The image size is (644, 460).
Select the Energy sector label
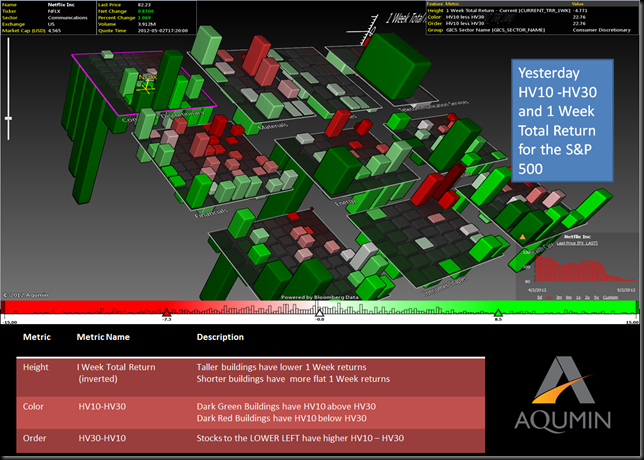(344, 202)
